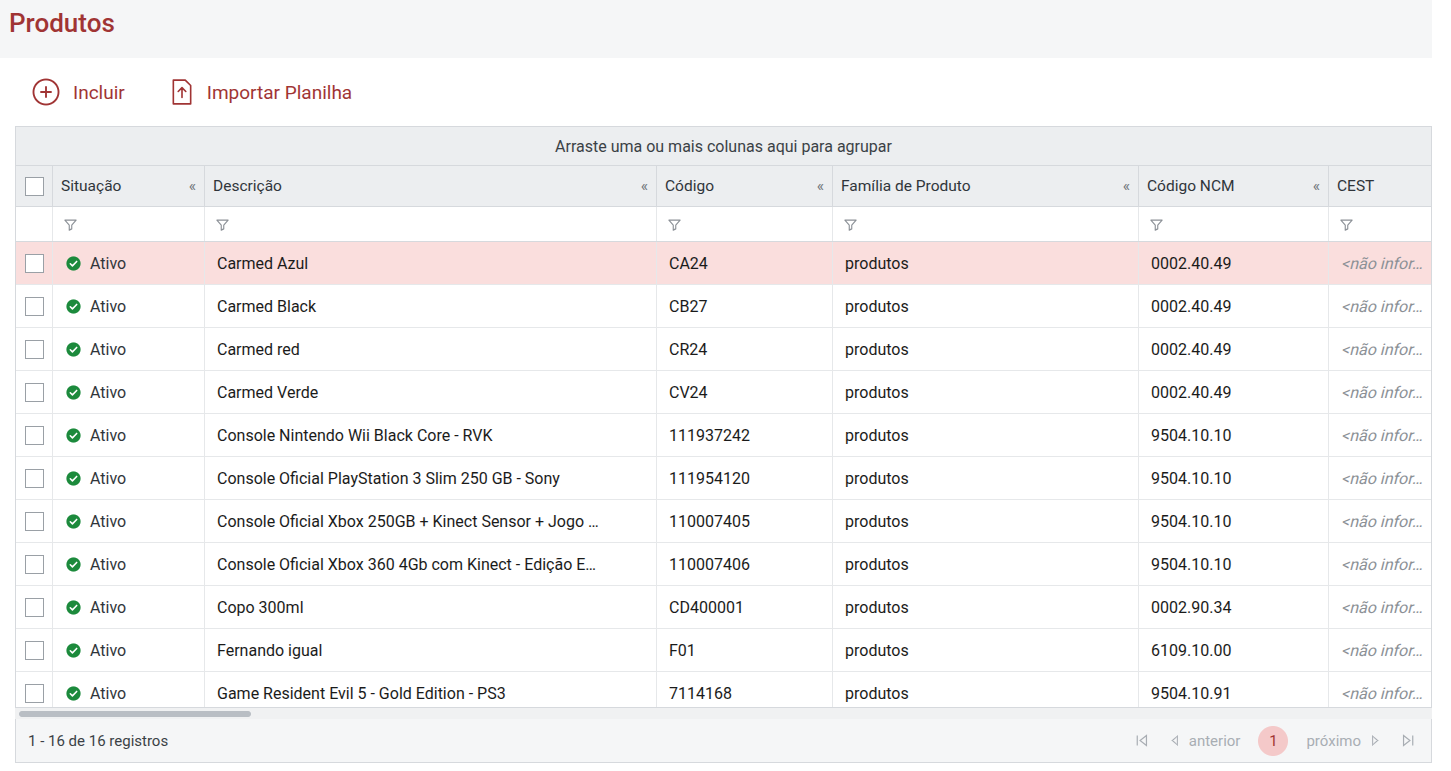Viewport: 1451px width, 771px height.
Task: Open the Código column filter funnel icon
Action: click(674, 225)
